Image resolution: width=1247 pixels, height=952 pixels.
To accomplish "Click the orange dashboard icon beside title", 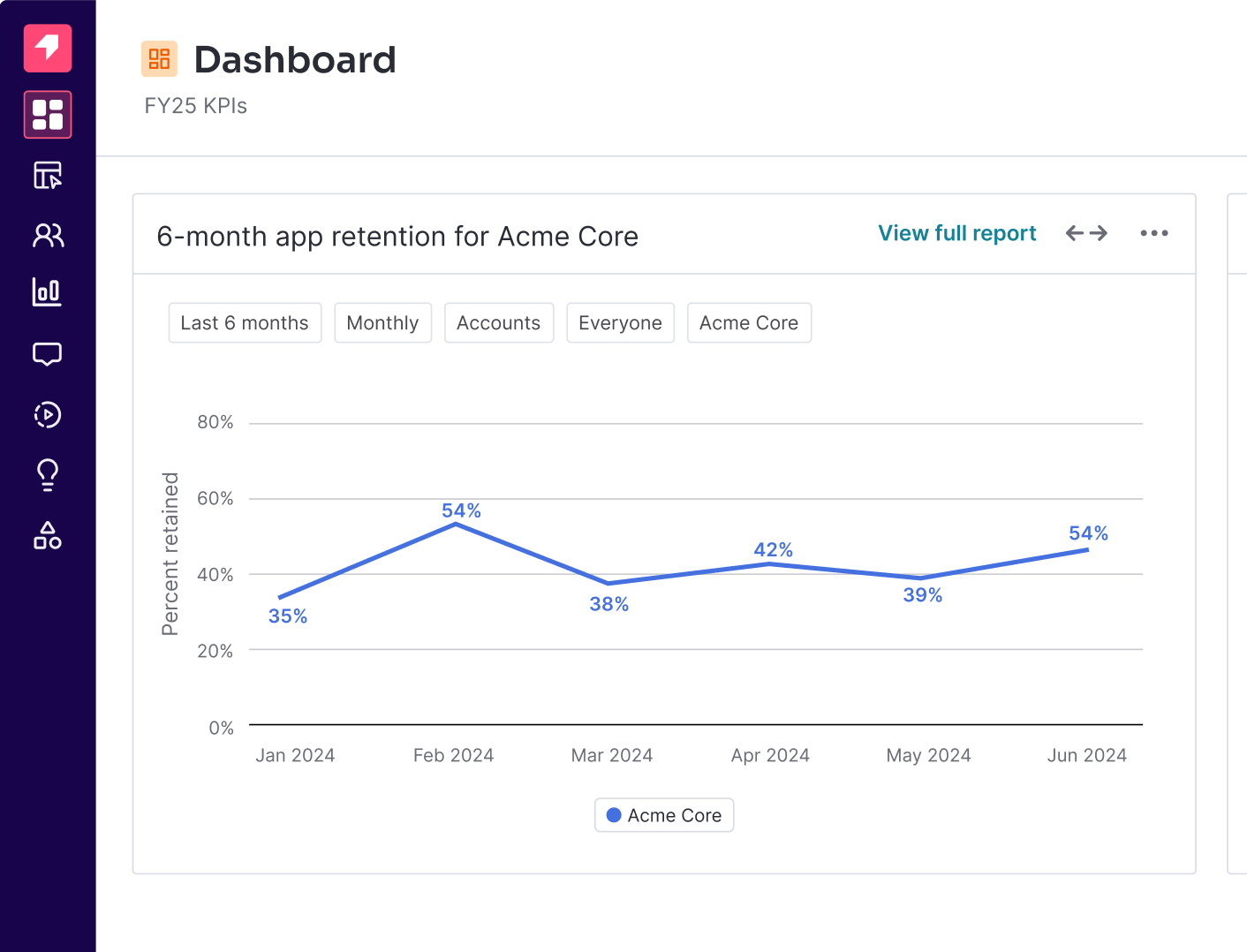I will click(x=159, y=59).
